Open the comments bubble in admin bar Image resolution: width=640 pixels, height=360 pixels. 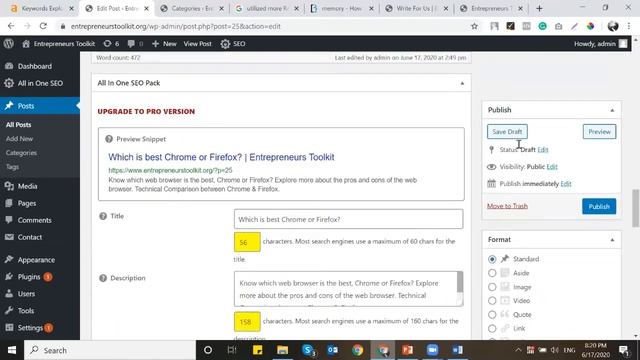(135, 44)
